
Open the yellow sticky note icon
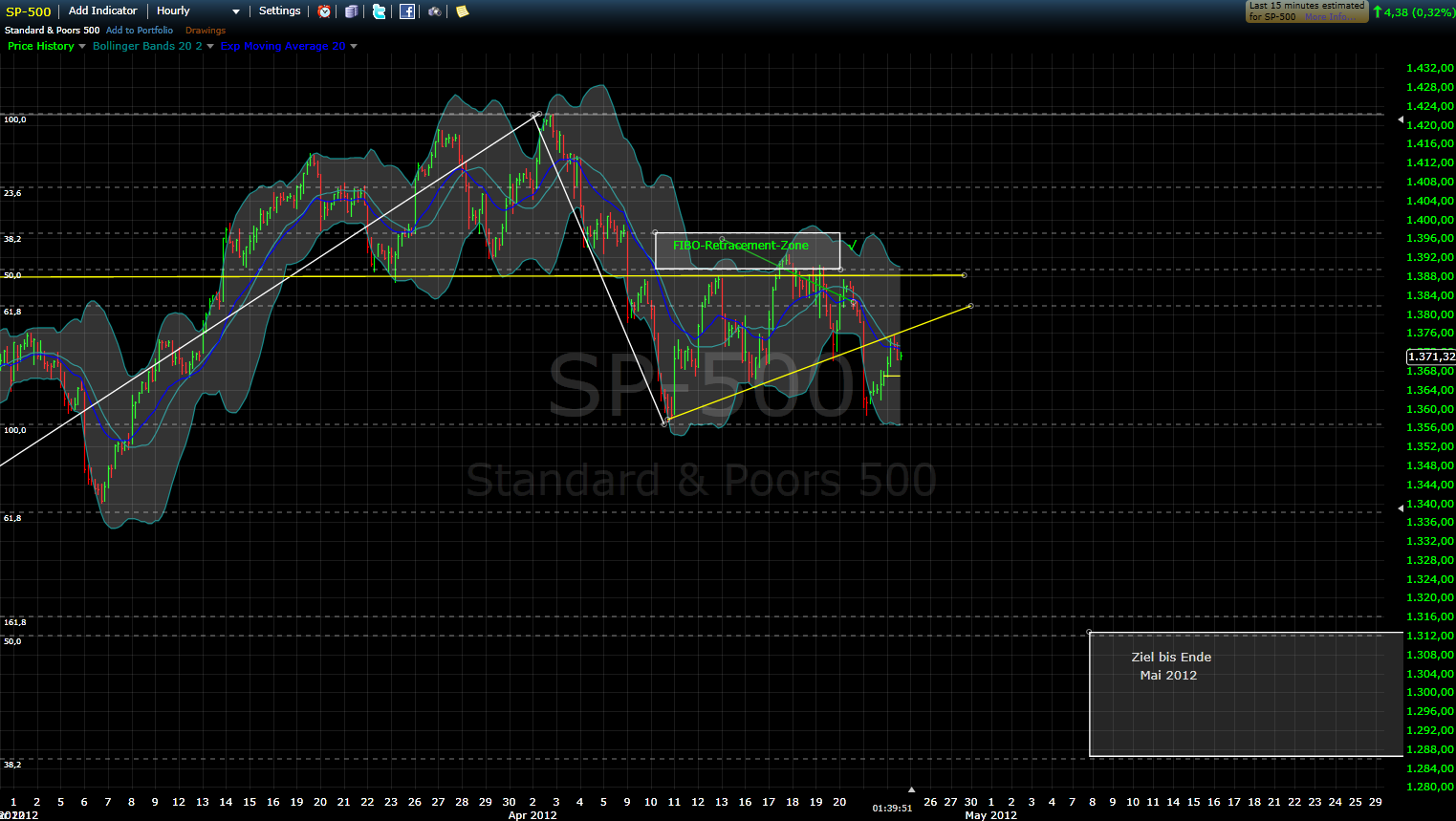[463, 11]
